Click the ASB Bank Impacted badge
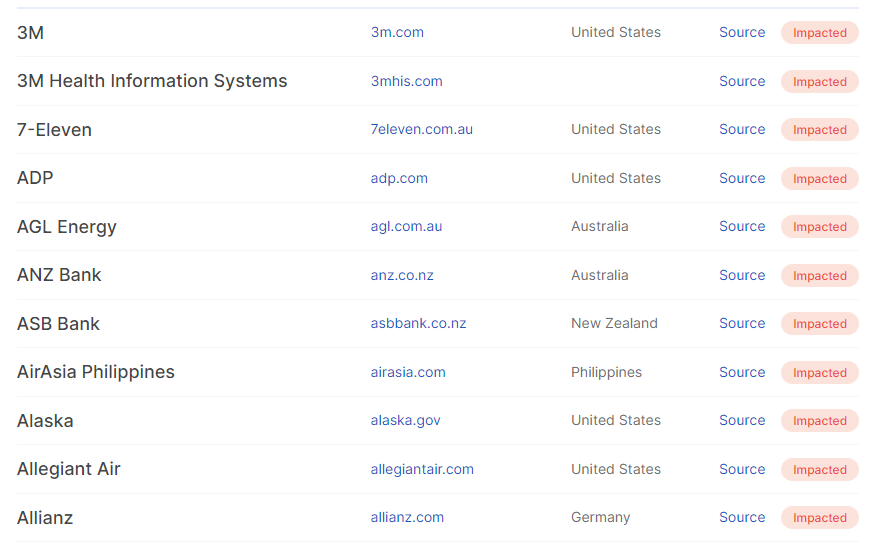869x544 pixels. pyautogui.click(x=820, y=324)
